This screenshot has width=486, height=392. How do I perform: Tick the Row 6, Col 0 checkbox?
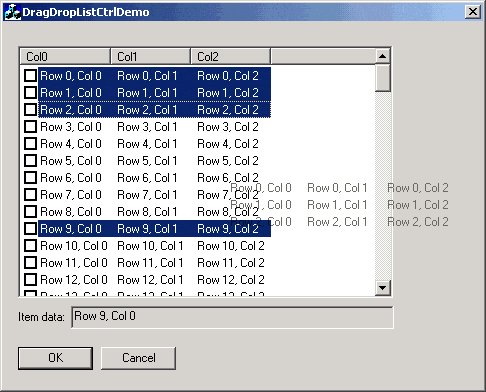pyautogui.click(x=30, y=178)
